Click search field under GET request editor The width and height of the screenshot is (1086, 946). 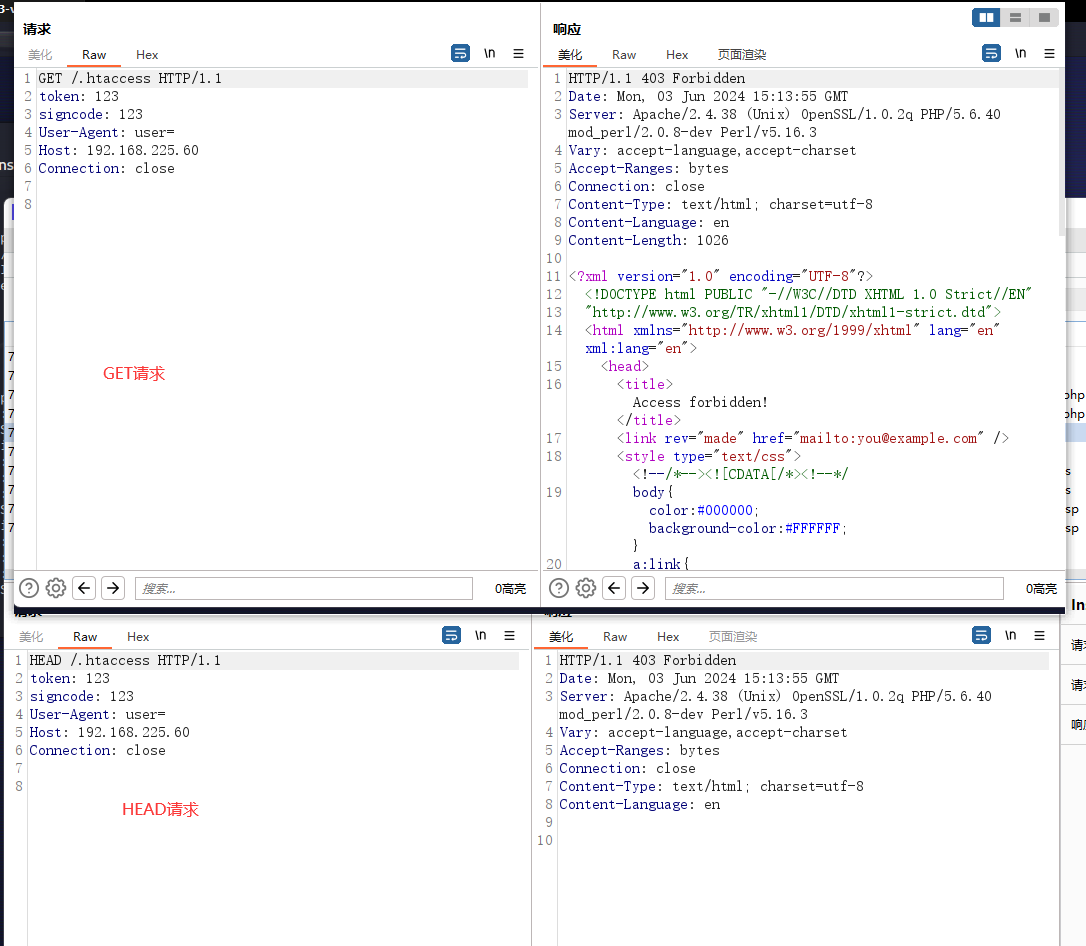[x=303, y=589]
